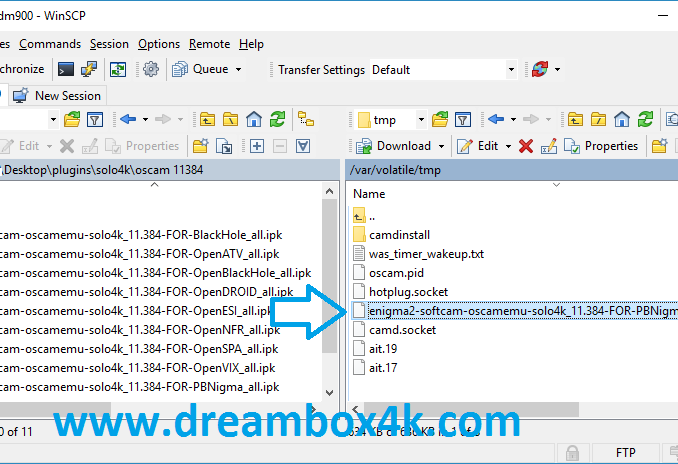Click the local panel filter icon

pos(95,119)
